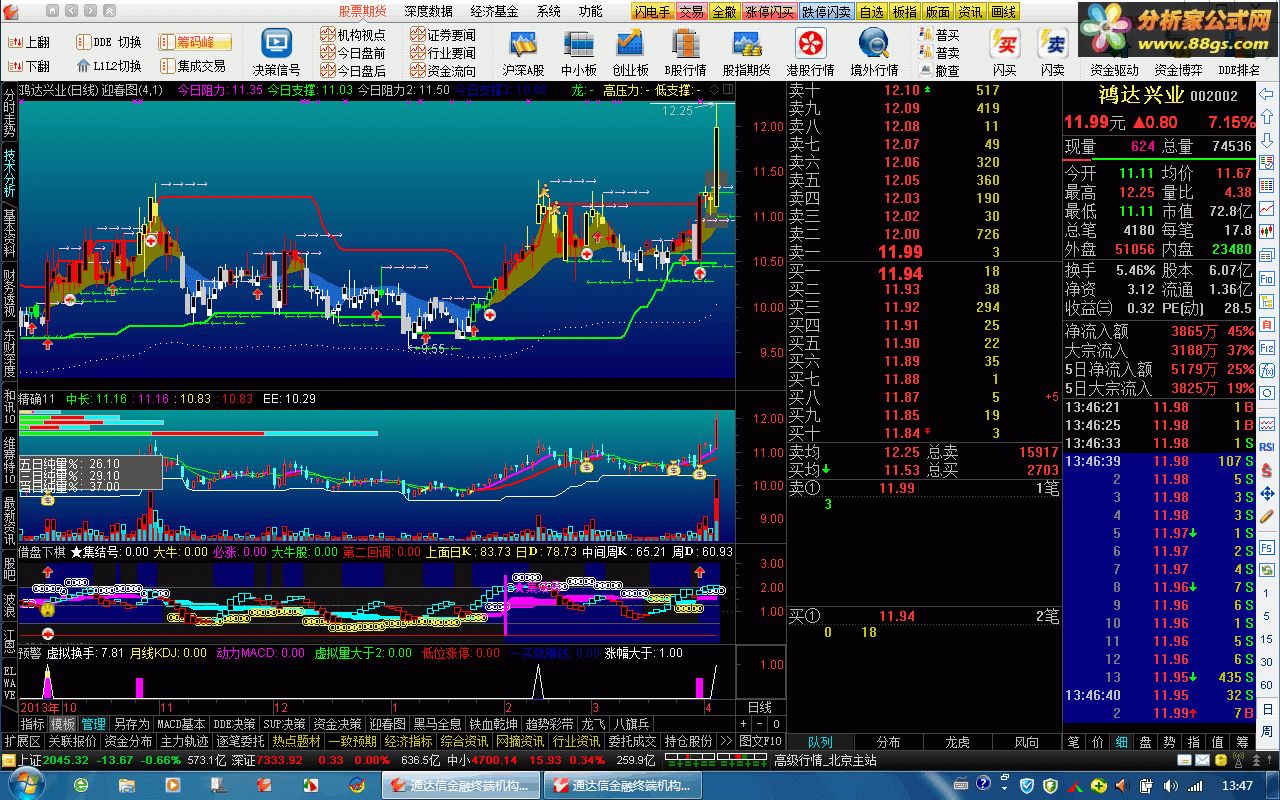Viewport: 1280px width, 800px height.
Task: Switch to 黑马全息 indicator tab
Action: pos(437,724)
